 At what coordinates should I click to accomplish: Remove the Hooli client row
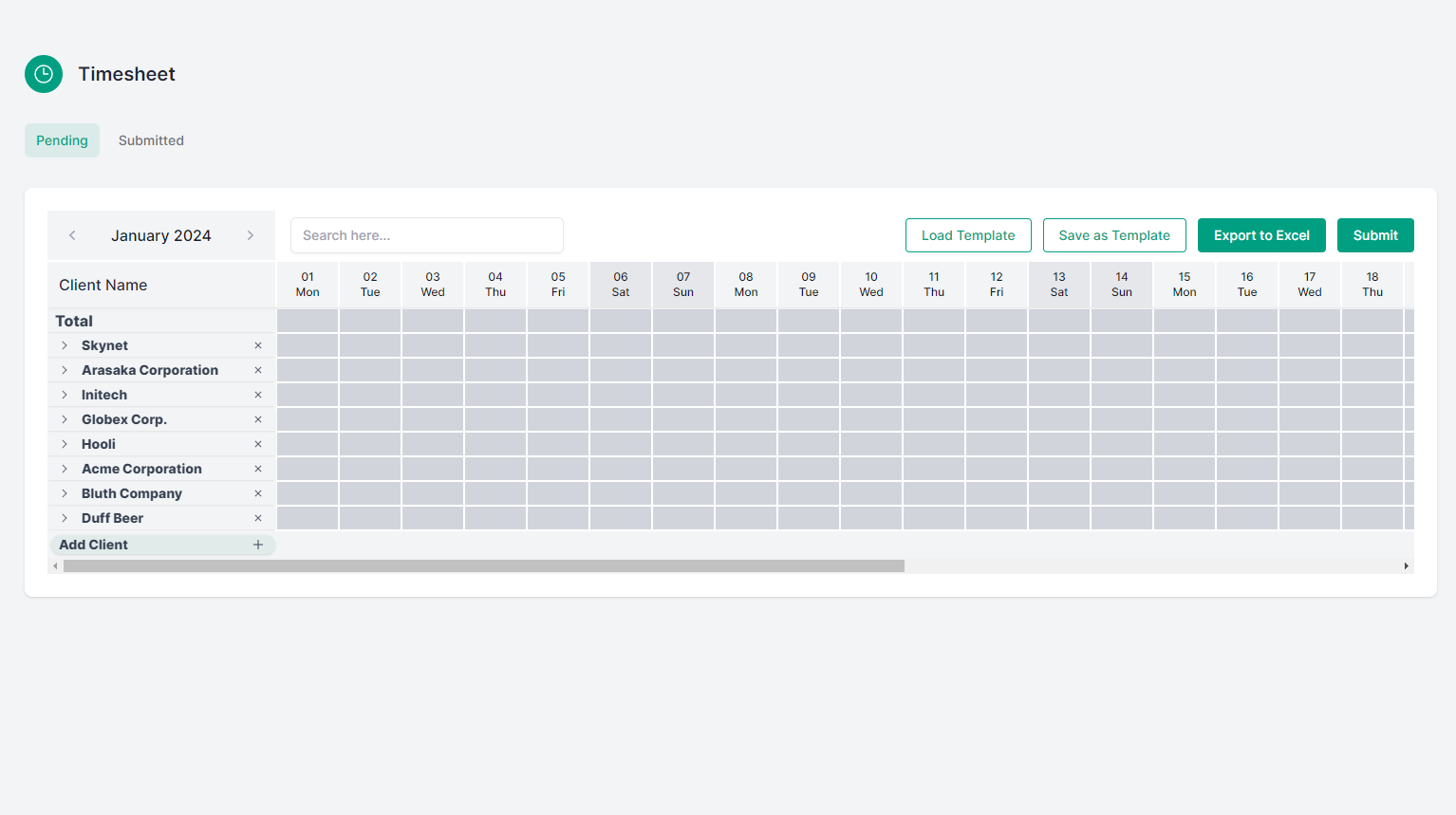click(258, 444)
